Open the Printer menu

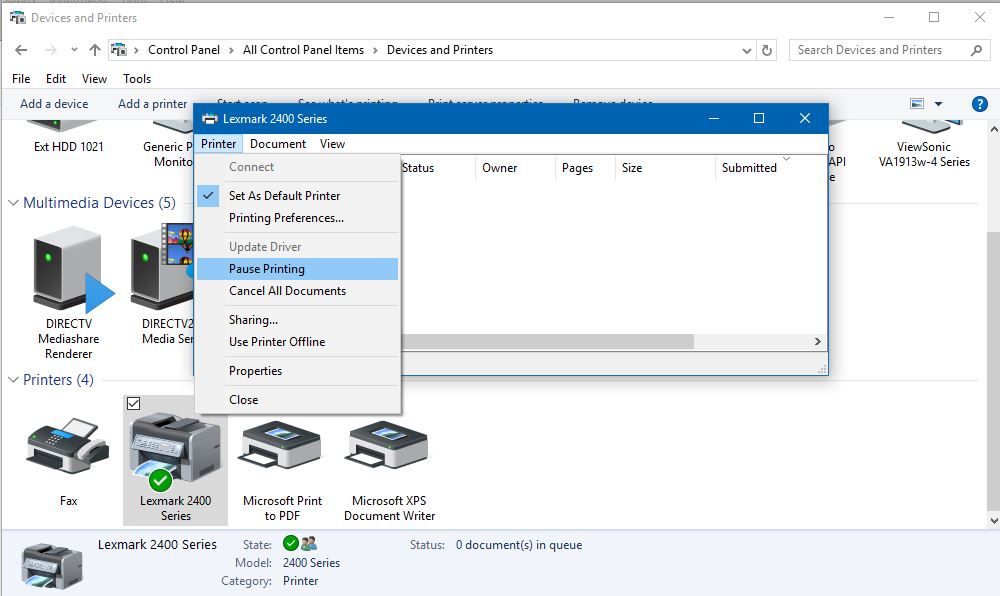click(218, 144)
